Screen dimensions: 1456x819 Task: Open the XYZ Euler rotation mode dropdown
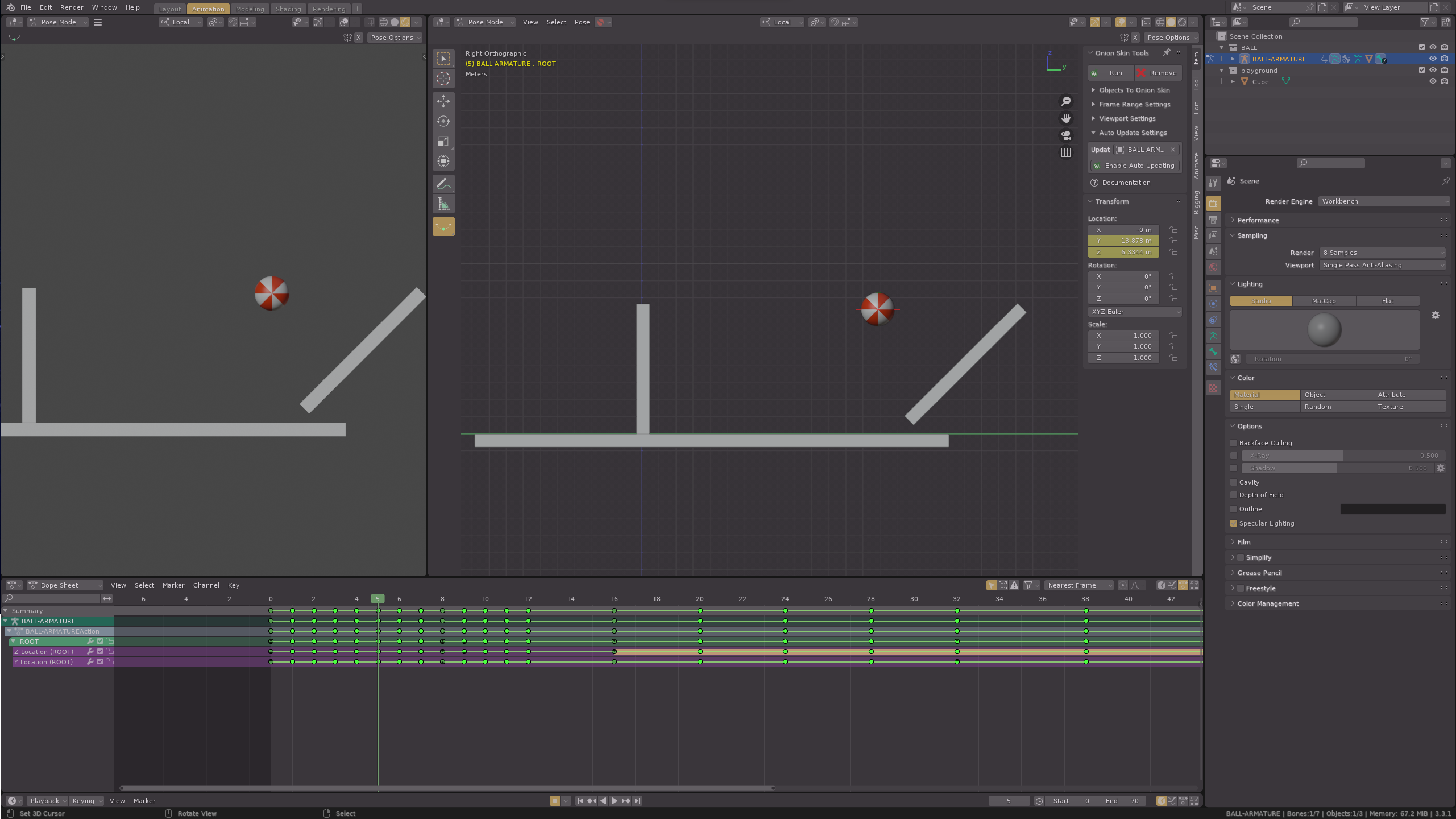[1134, 312]
